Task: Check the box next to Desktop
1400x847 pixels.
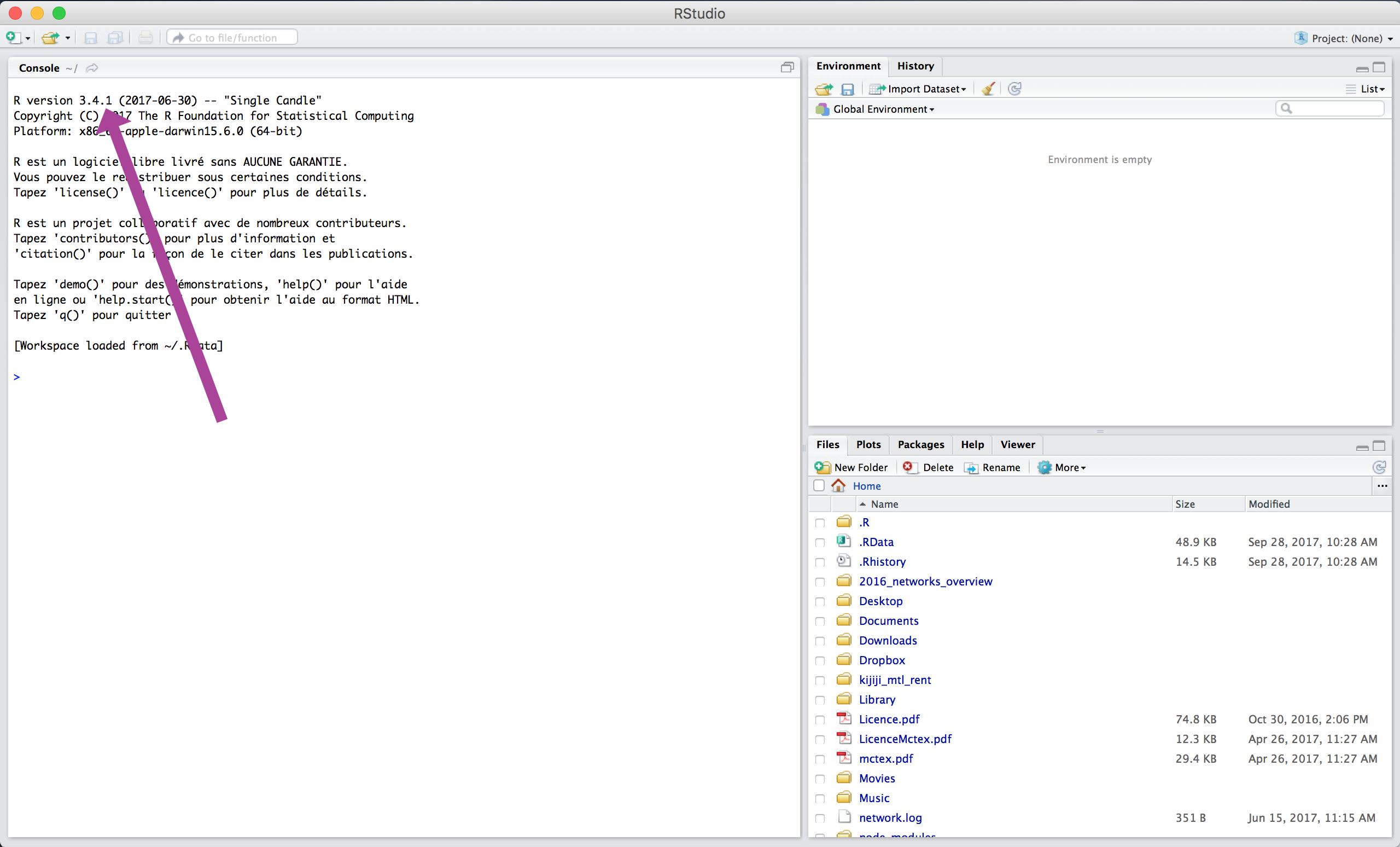Action: [820, 602]
